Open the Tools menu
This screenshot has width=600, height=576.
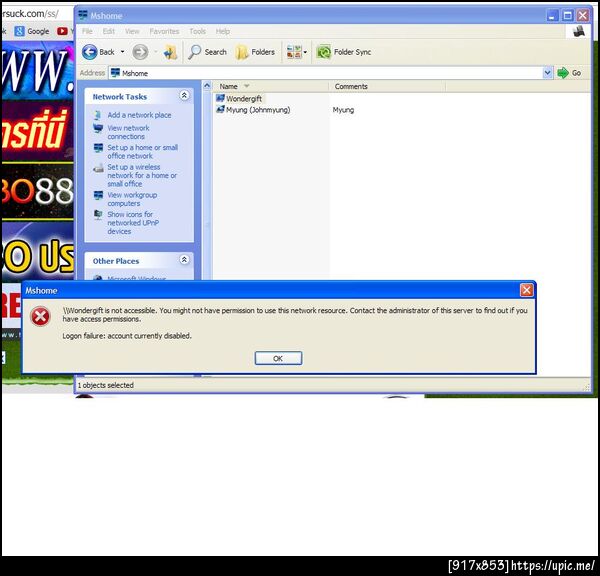pyautogui.click(x=197, y=31)
